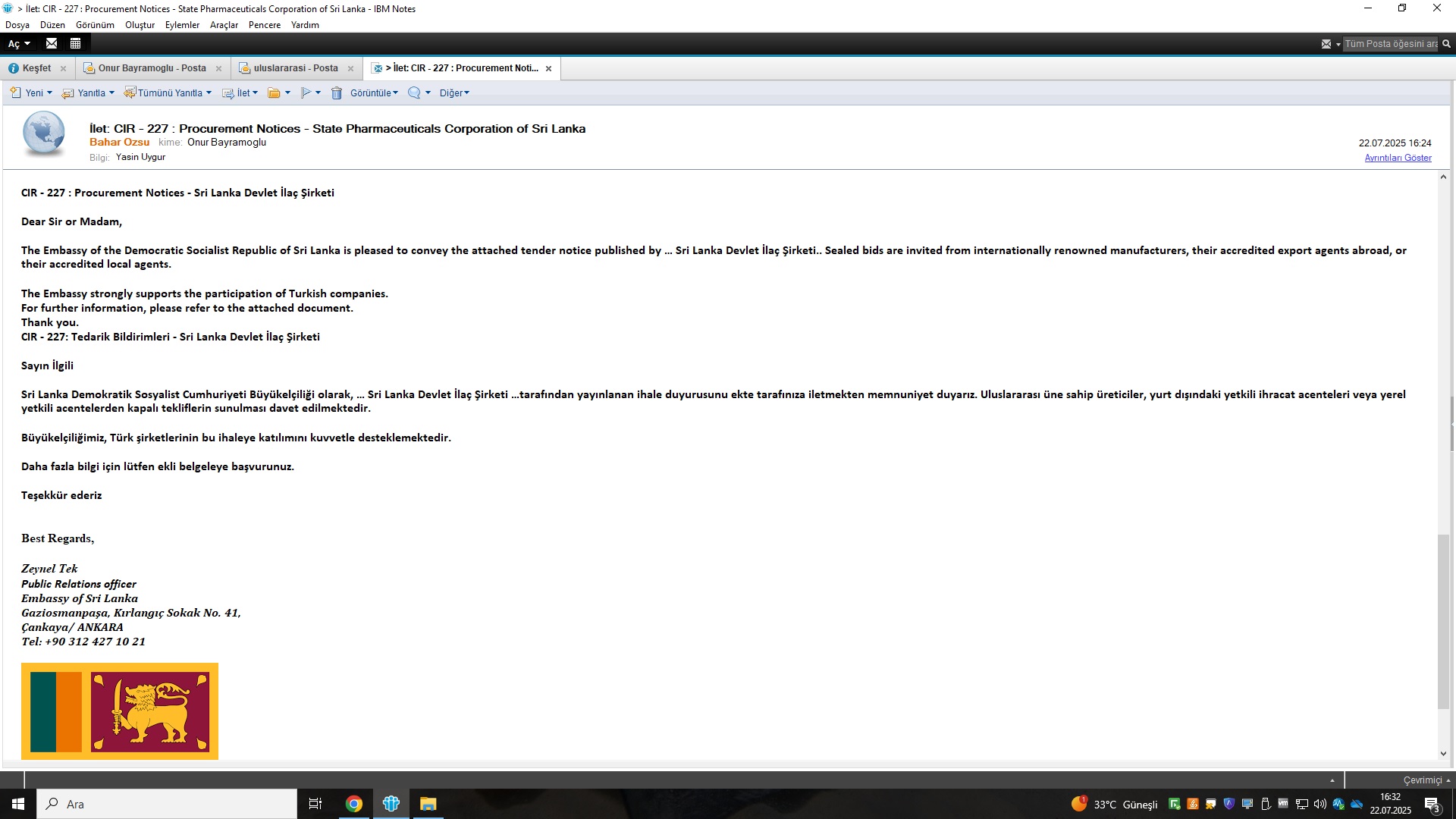Open the Oluştur menu
1456x819 pixels.
point(140,25)
